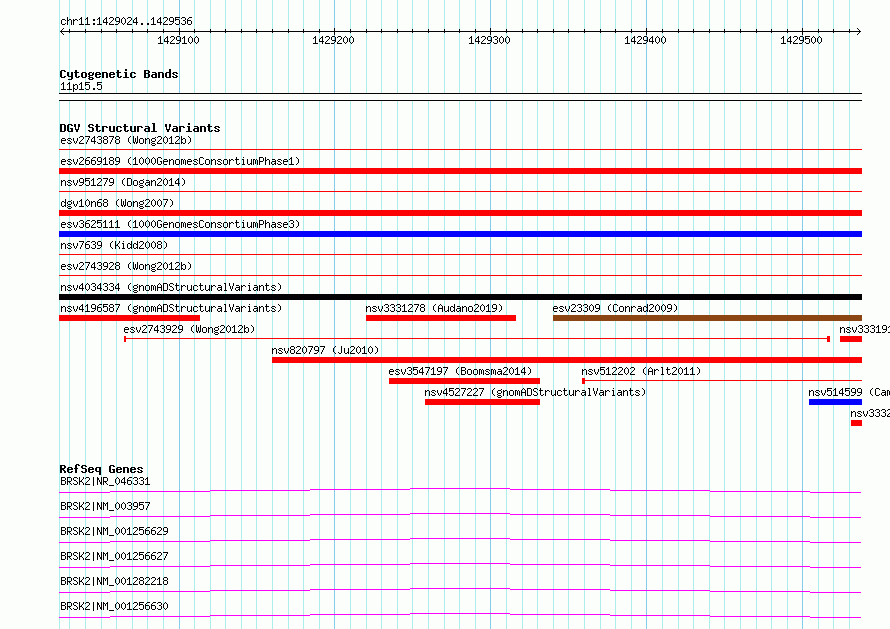890x629 pixels.
Task: Click the red nsv820797 (Ju2010) bar
Action: point(567,360)
